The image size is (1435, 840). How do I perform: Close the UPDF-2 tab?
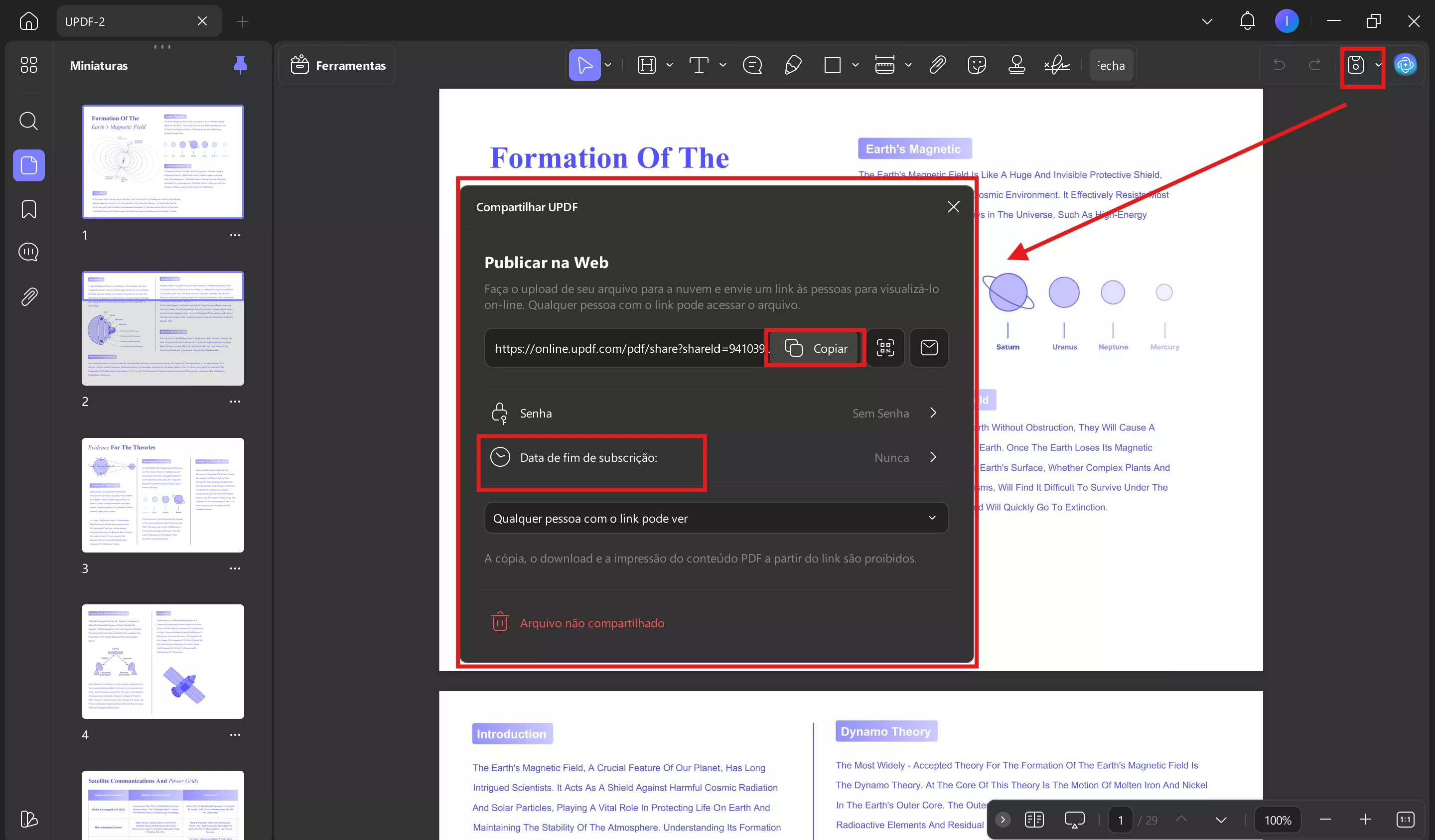(x=202, y=21)
